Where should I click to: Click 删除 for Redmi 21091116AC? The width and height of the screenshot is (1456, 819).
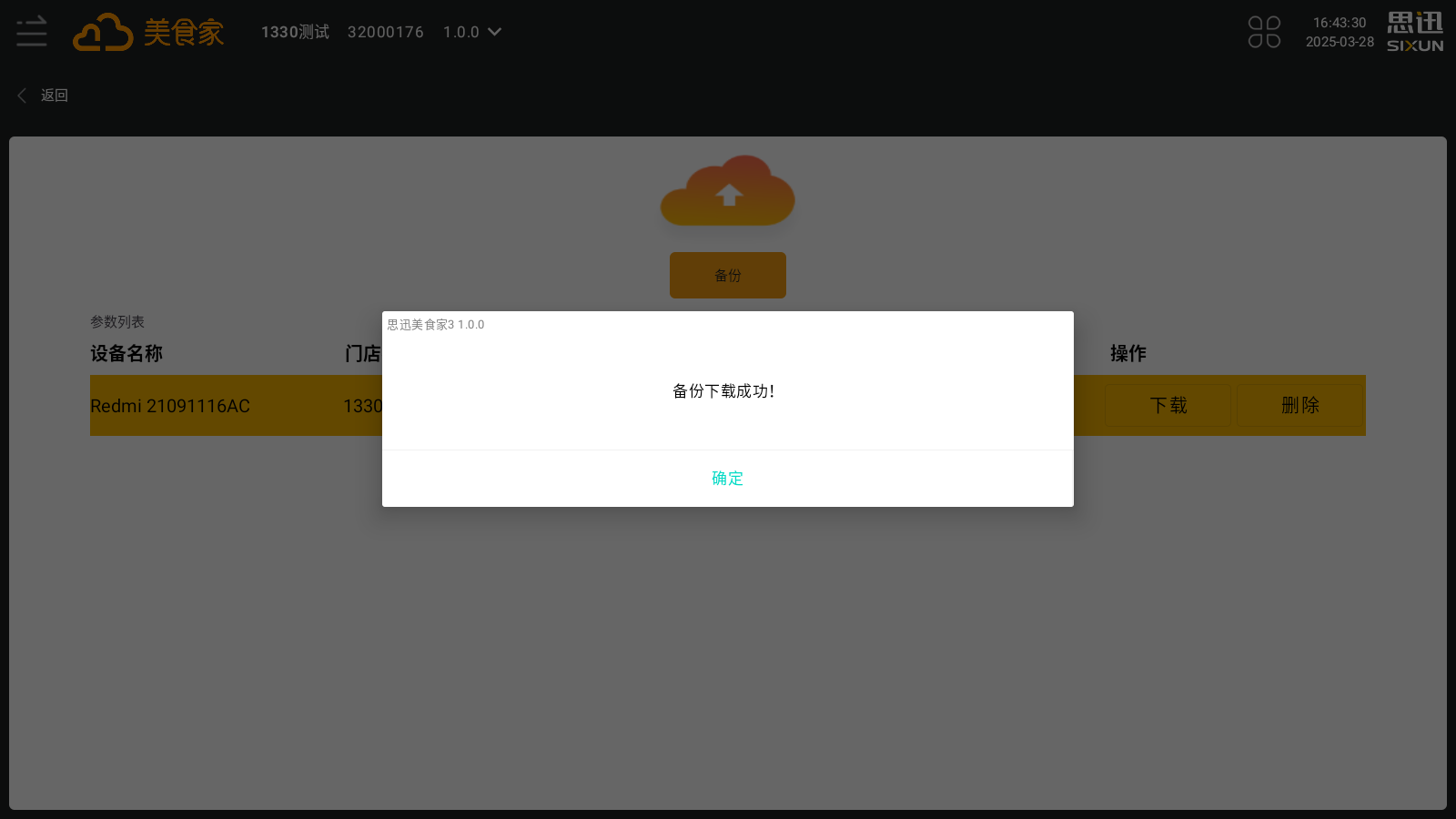pos(1300,405)
